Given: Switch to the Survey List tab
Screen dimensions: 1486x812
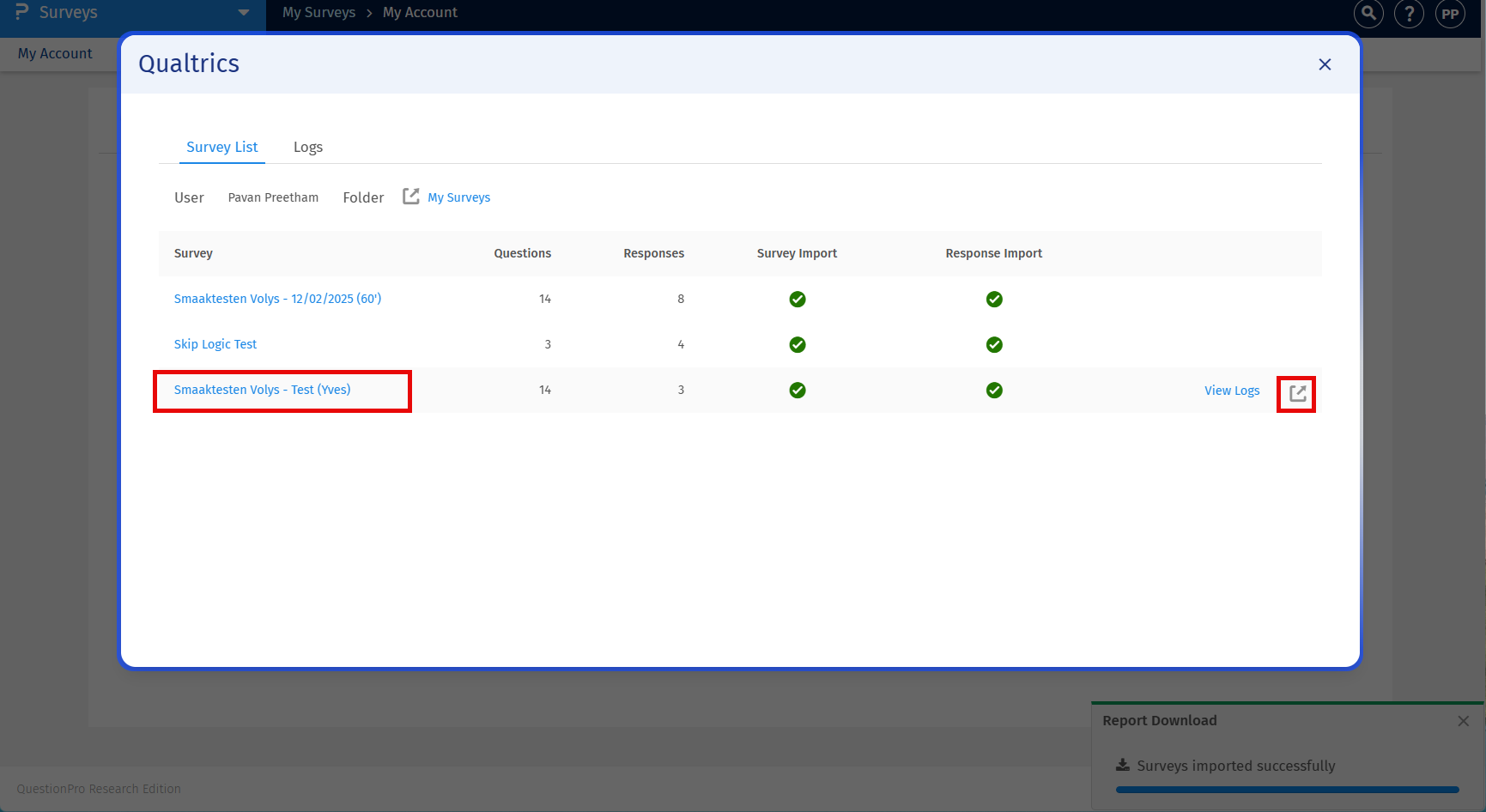Looking at the screenshot, I should click(222, 147).
